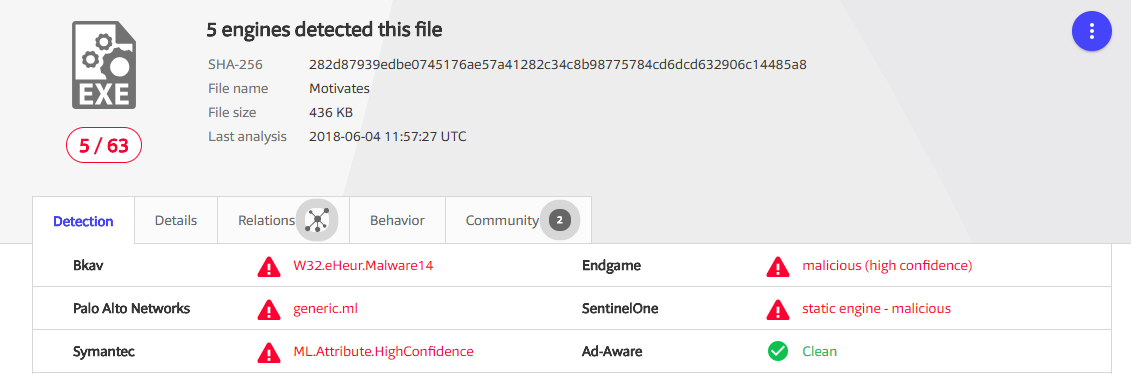Click the Ad-Aware green checkmark icon
This screenshot has width=1131, height=374.
coord(778,352)
